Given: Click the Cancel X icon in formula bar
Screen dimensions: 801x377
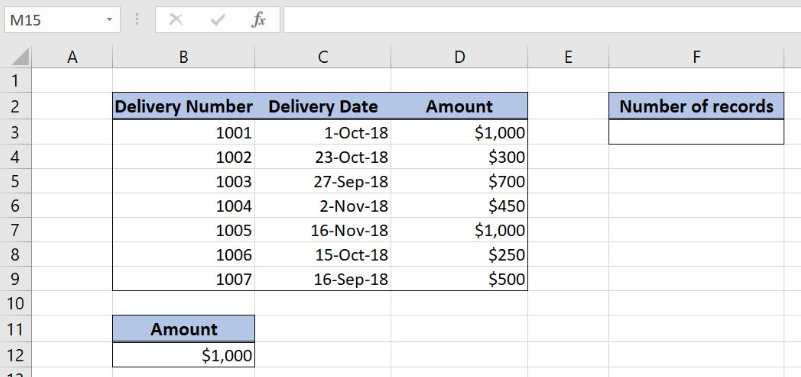Looking at the screenshot, I should point(176,20).
